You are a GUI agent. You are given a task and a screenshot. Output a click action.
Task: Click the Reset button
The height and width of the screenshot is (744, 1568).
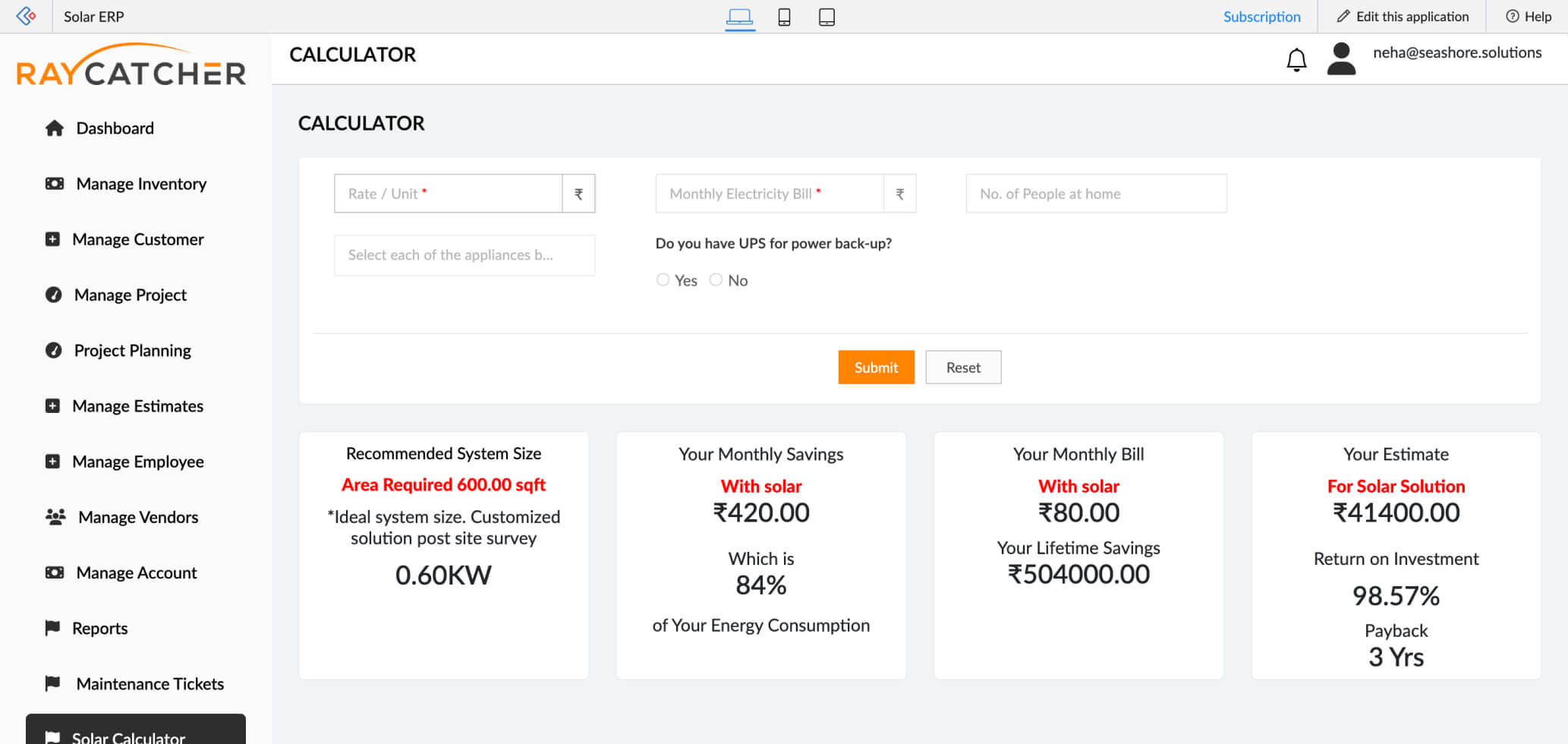tap(963, 367)
